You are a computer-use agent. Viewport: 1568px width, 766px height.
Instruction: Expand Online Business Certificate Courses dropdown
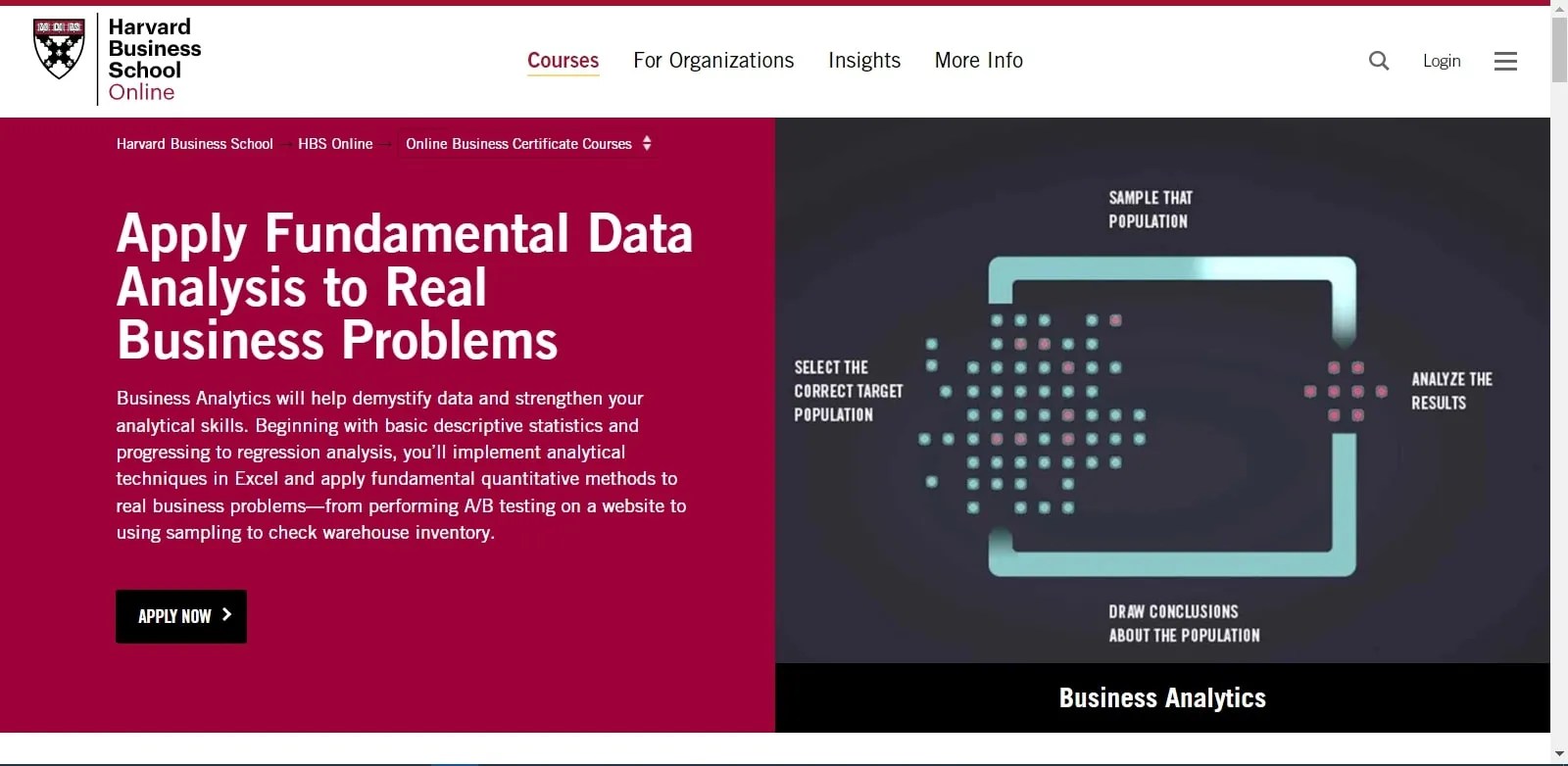pyautogui.click(x=529, y=144)
